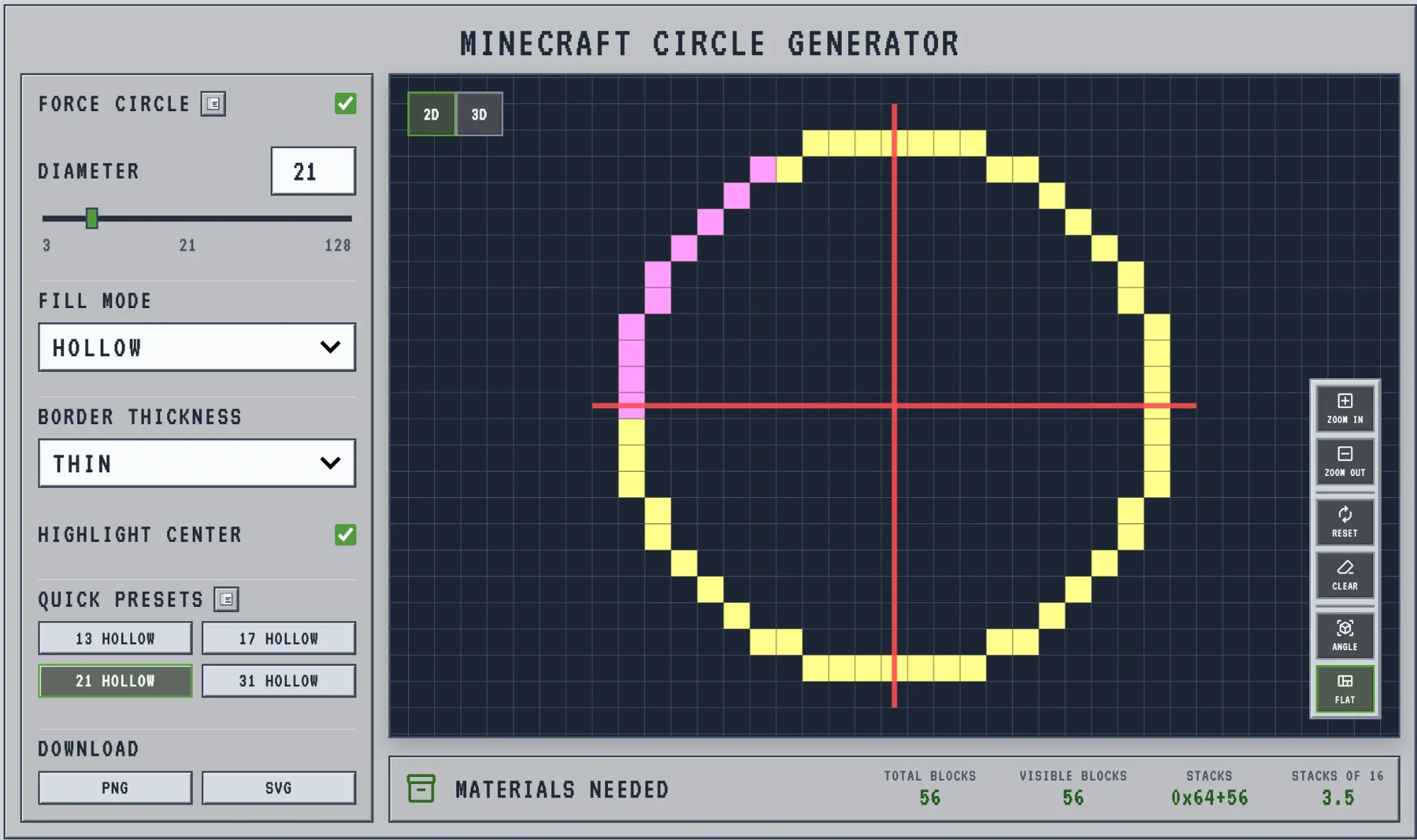Open Force Circle info icon
The width and height of the screenshot is (1417, 840).
click(213, 104)
